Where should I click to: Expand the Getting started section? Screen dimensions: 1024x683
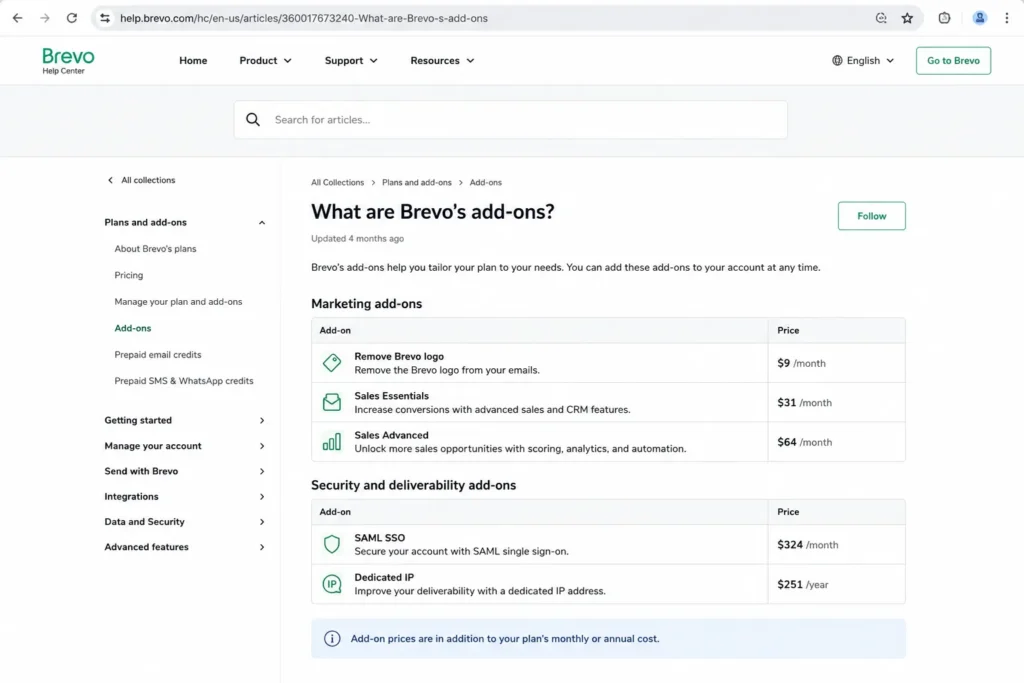[185, 421]
